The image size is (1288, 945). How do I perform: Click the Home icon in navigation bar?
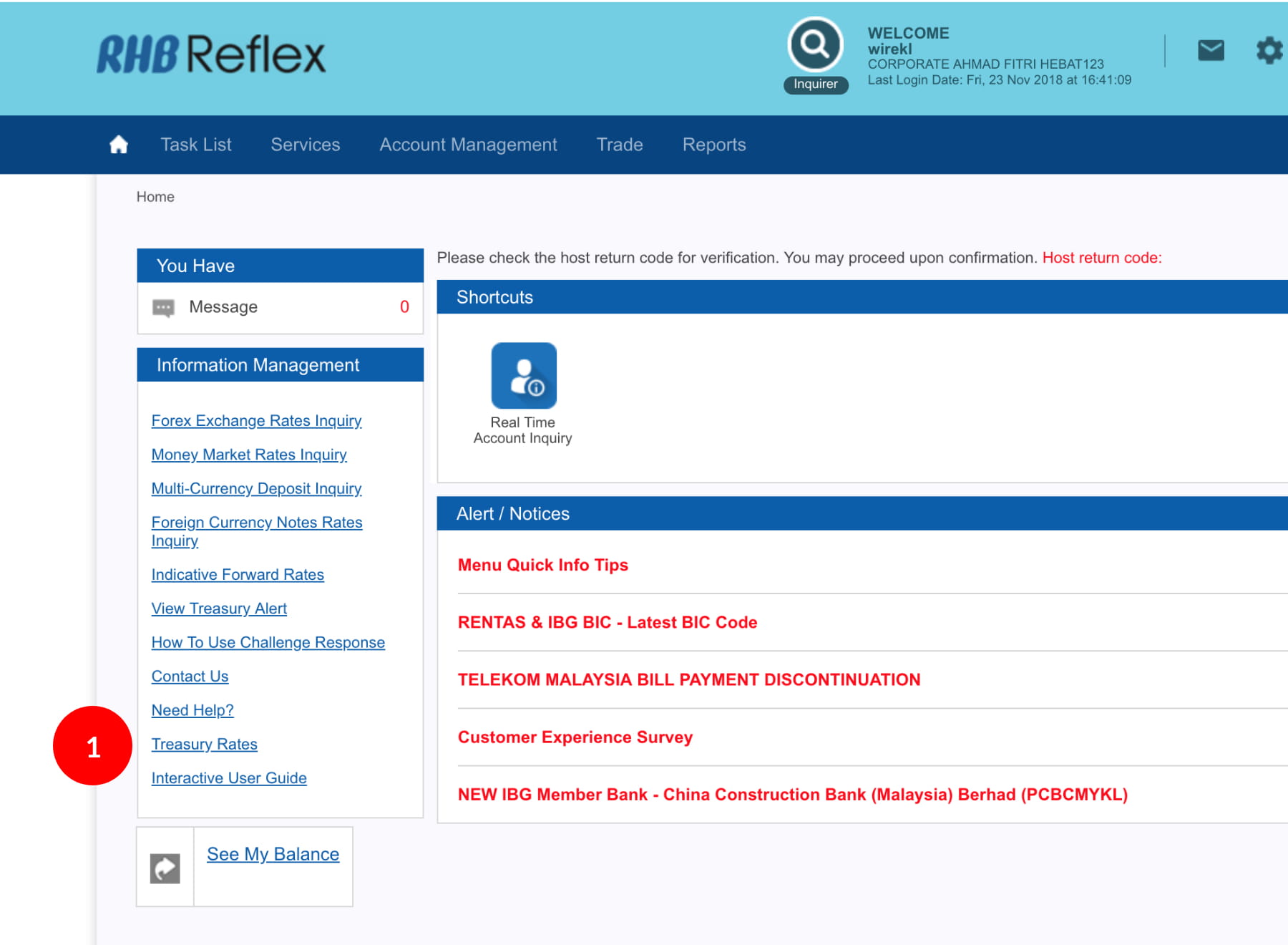119,145
